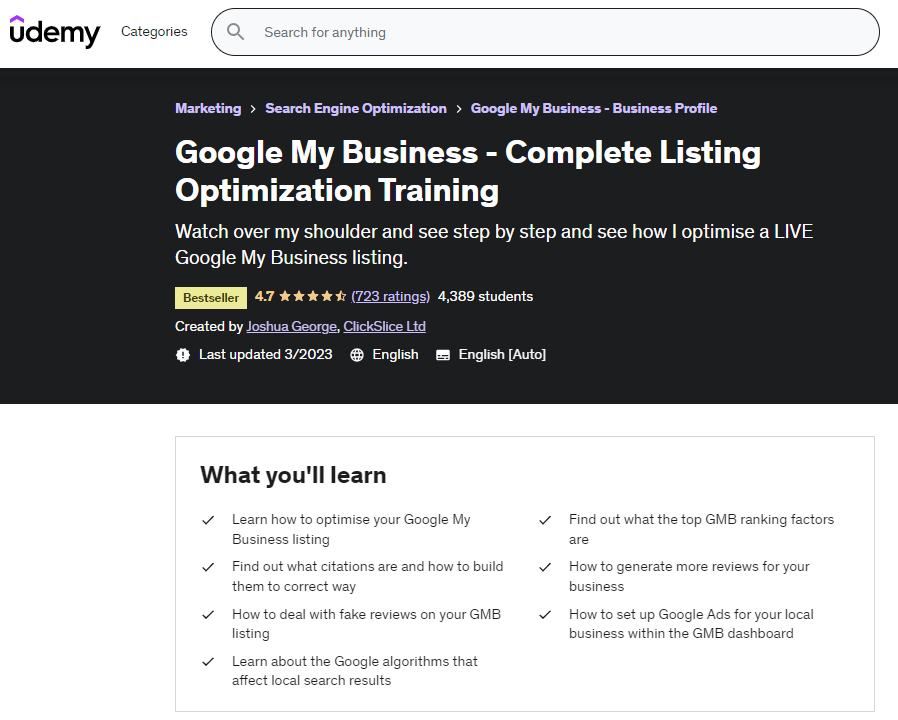The height and width of the screenshot is (720, 898).
Task: Click the Udemy logo
Action: coord(54,32)
